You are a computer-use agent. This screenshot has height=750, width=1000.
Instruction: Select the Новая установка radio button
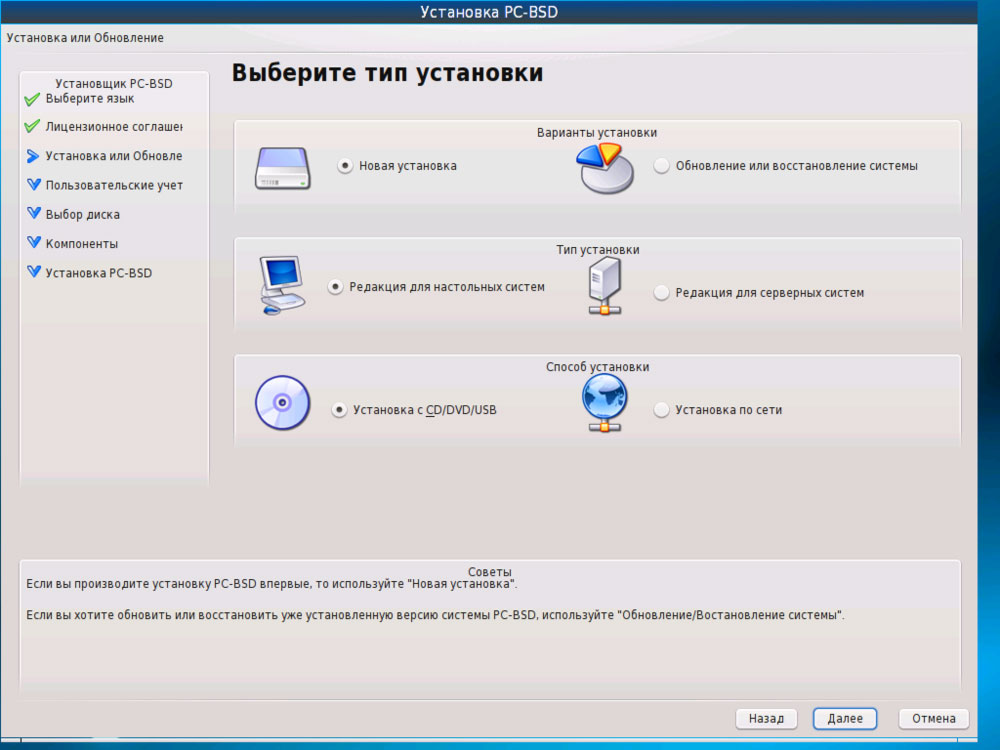[345, 166]
